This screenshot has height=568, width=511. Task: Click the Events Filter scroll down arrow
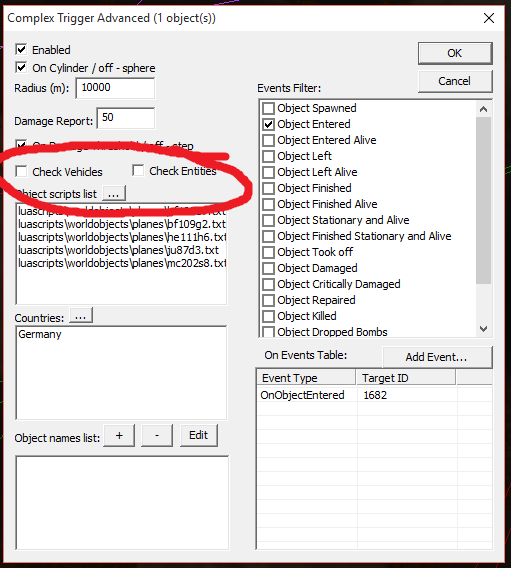click(x=483, y=329)
